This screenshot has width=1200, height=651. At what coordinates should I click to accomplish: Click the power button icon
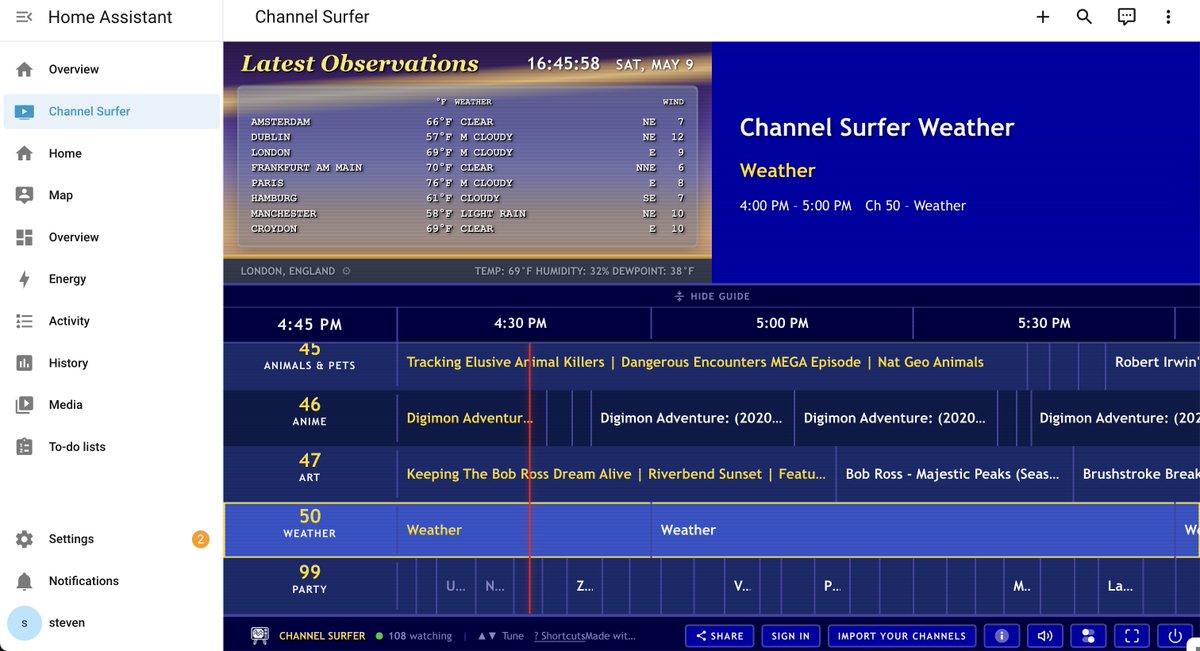coord(1175,636)
